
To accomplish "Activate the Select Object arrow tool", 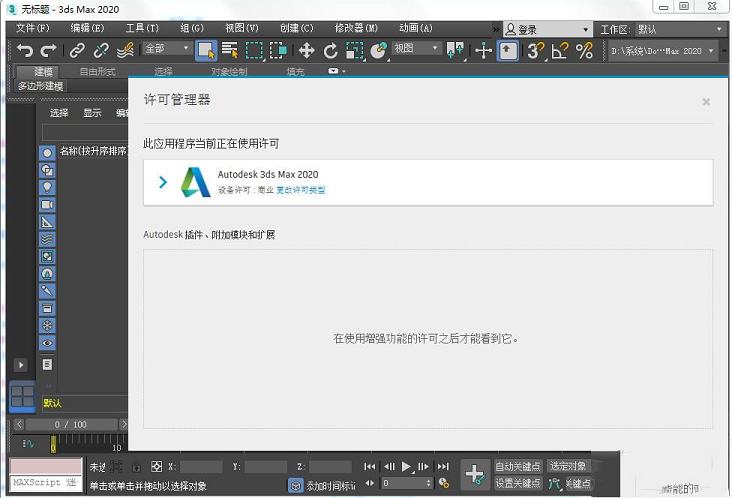I will click(x=205, y=50).
